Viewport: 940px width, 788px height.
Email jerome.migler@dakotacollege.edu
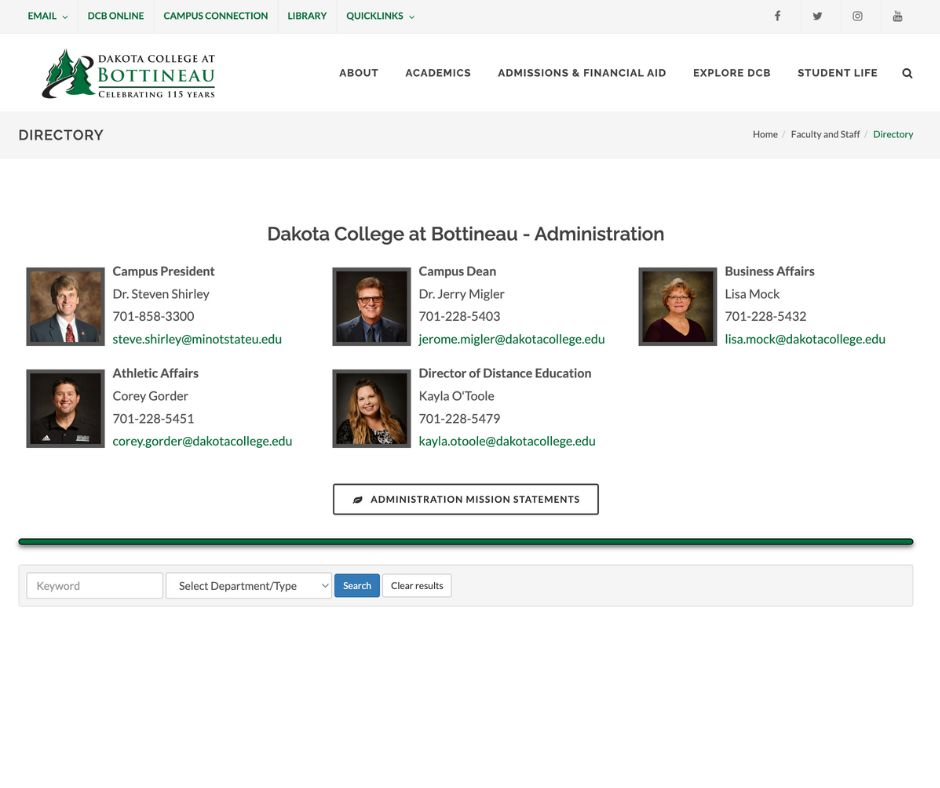pyautogui.click(x=511, y=339)
